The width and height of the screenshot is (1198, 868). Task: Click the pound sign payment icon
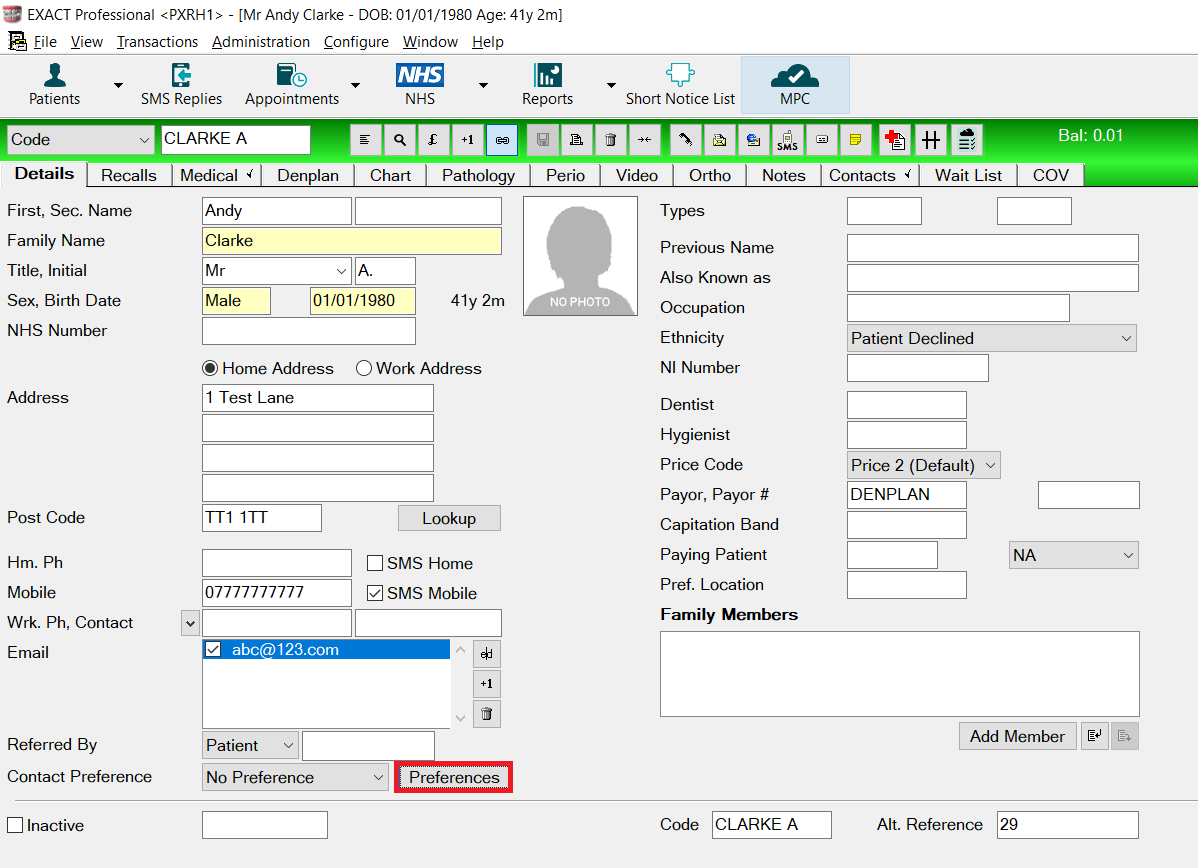point(433,140)
